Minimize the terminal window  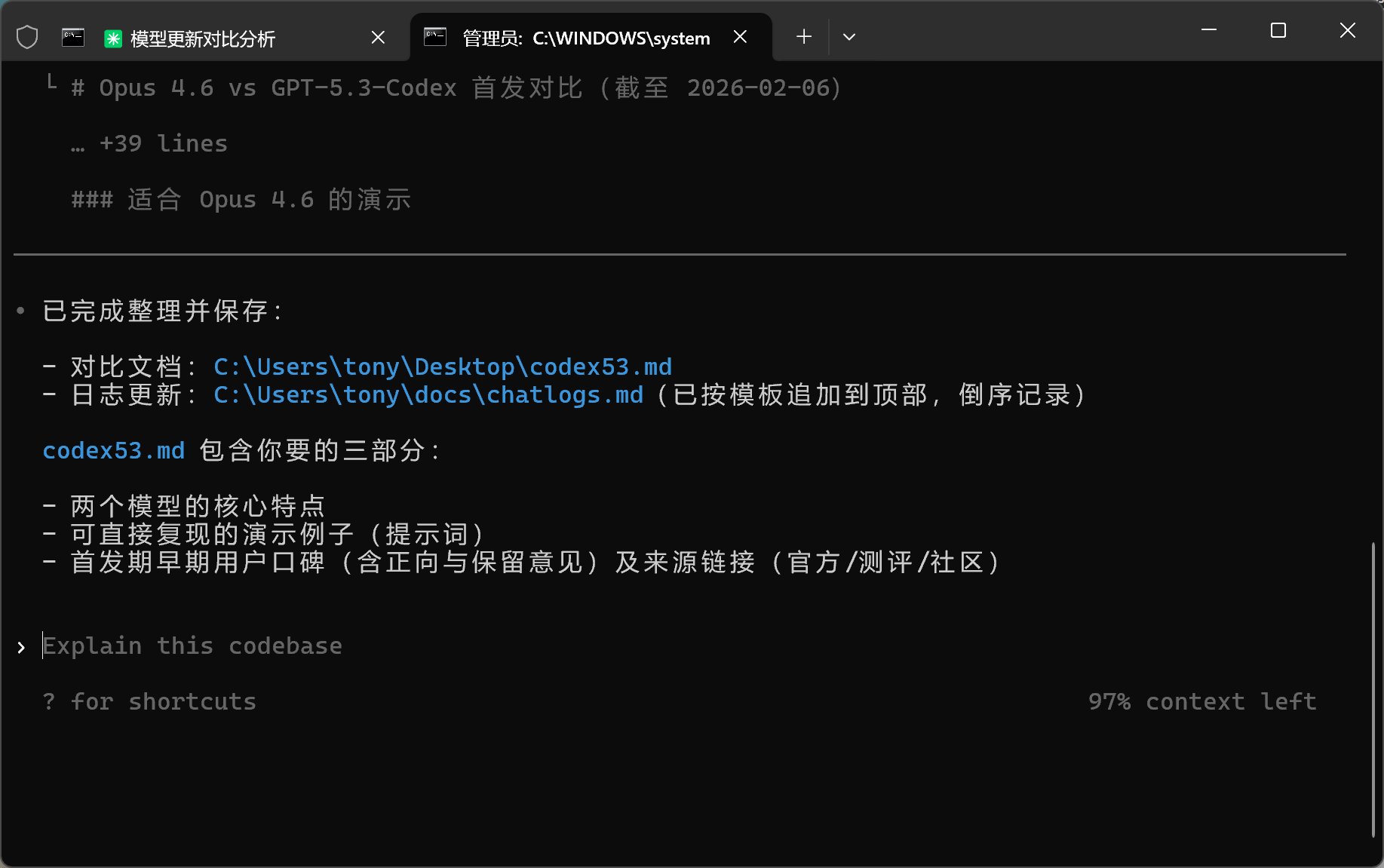tap(1209, 30)
